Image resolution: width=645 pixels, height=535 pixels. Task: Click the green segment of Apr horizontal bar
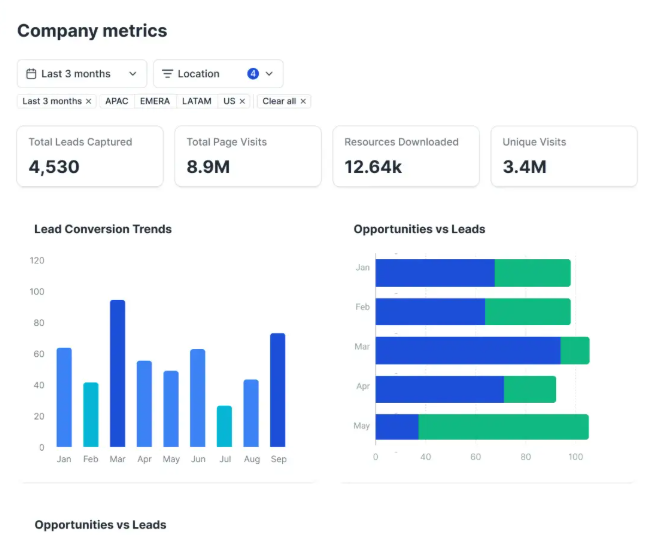(x=530, y=389)
